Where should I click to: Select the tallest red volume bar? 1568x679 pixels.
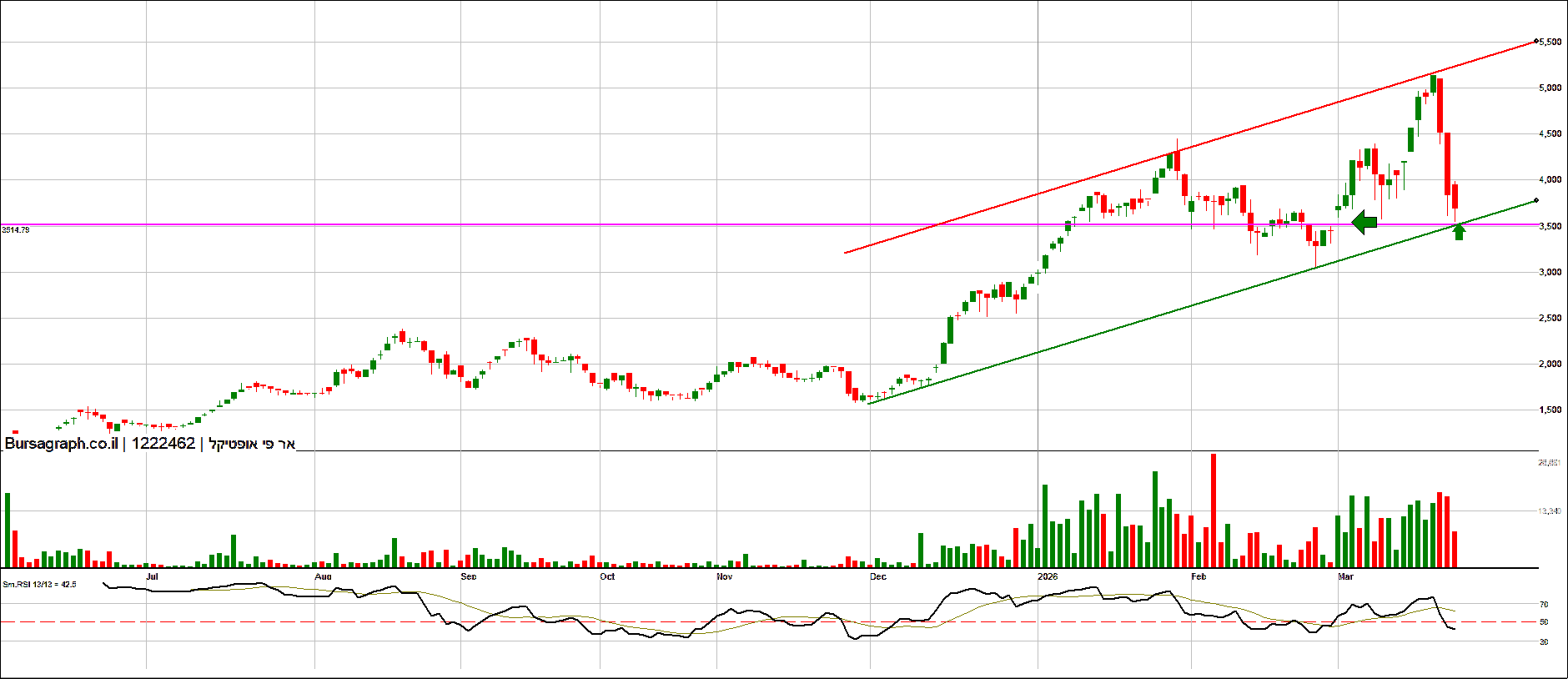tap(1213, 511)
